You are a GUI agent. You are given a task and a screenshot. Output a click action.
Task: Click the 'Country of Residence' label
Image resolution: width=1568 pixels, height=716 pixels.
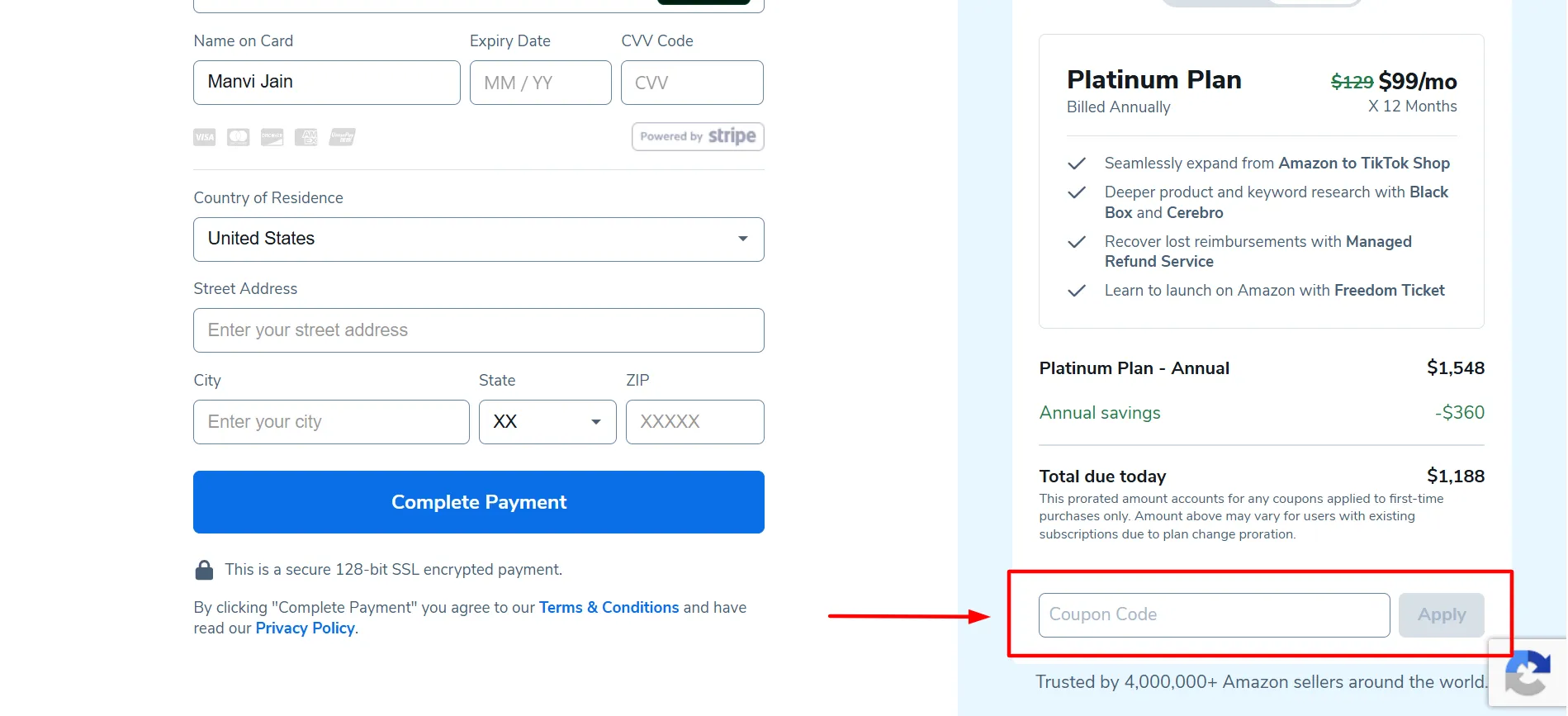coord(268,198)
